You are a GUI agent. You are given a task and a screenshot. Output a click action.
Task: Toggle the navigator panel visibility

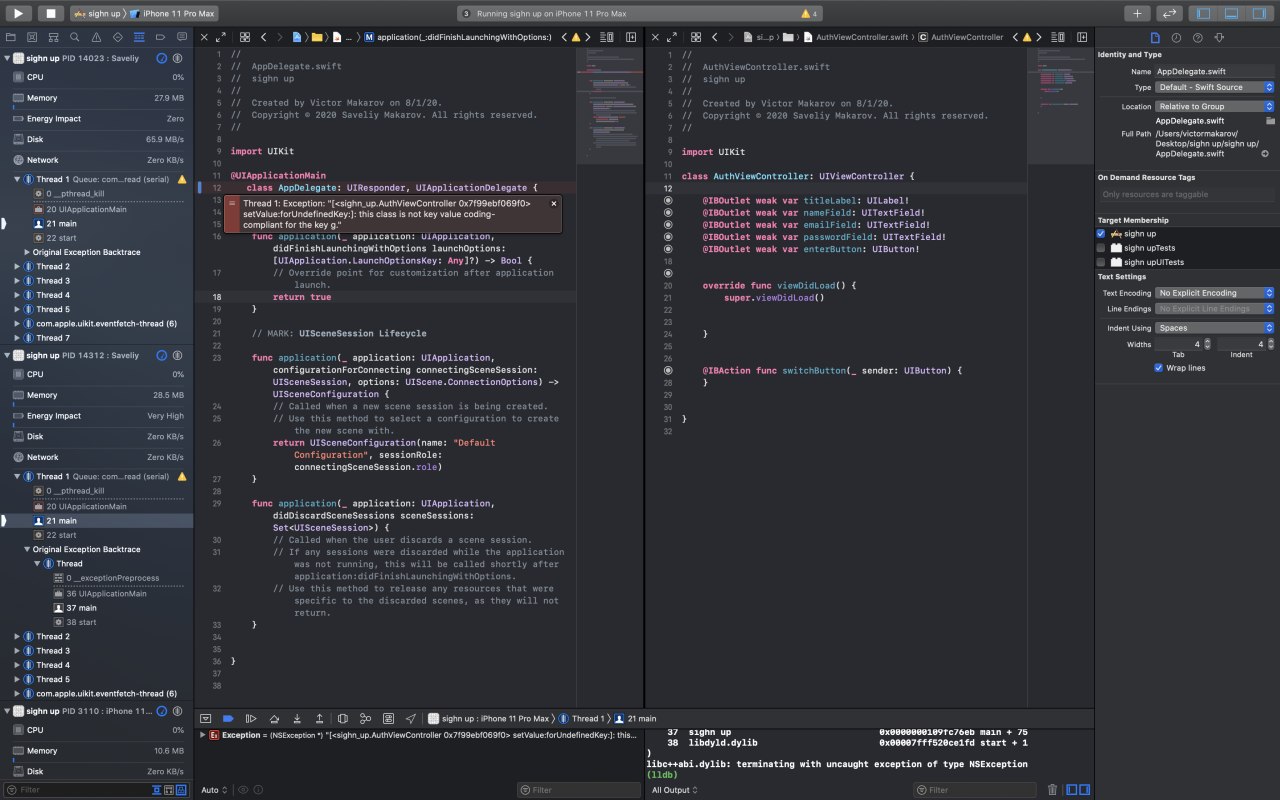point(1204,13)
